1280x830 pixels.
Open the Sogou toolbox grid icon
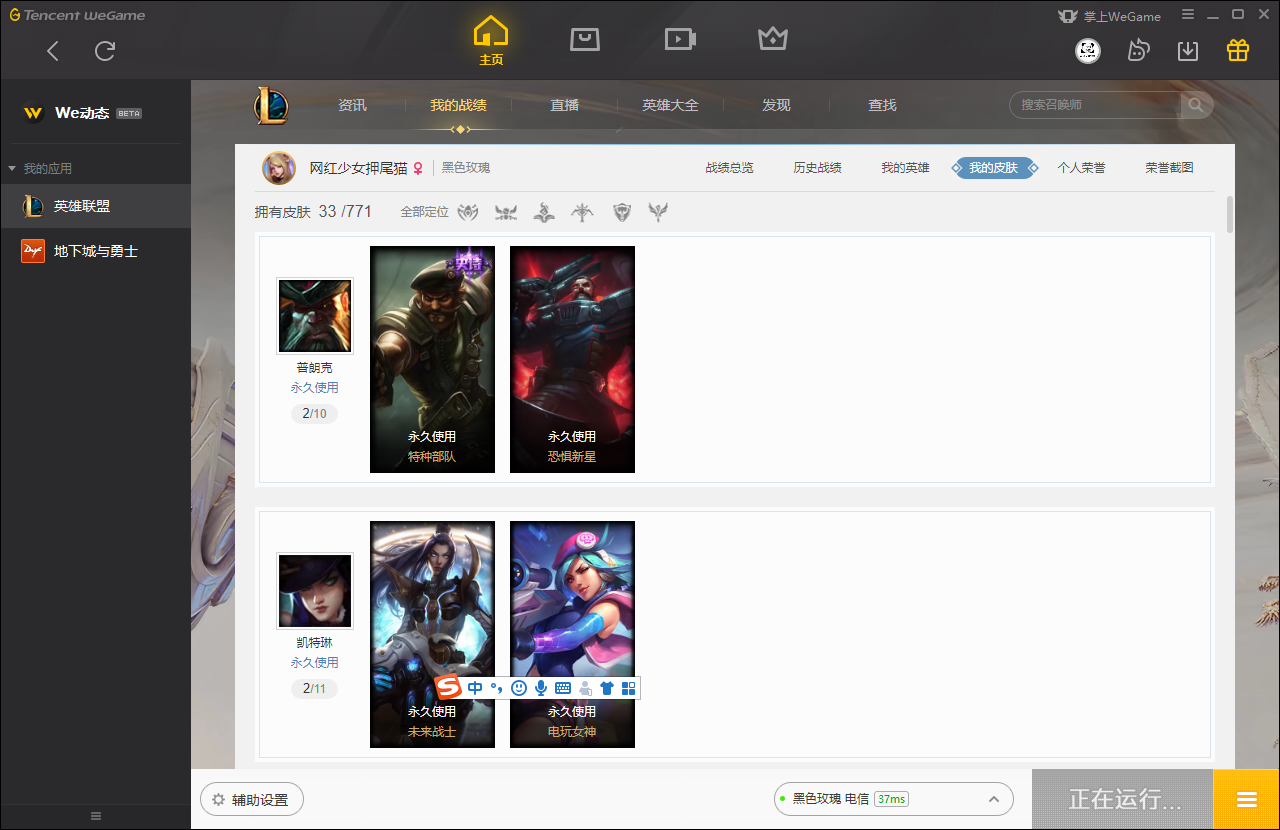click(629, 688)
